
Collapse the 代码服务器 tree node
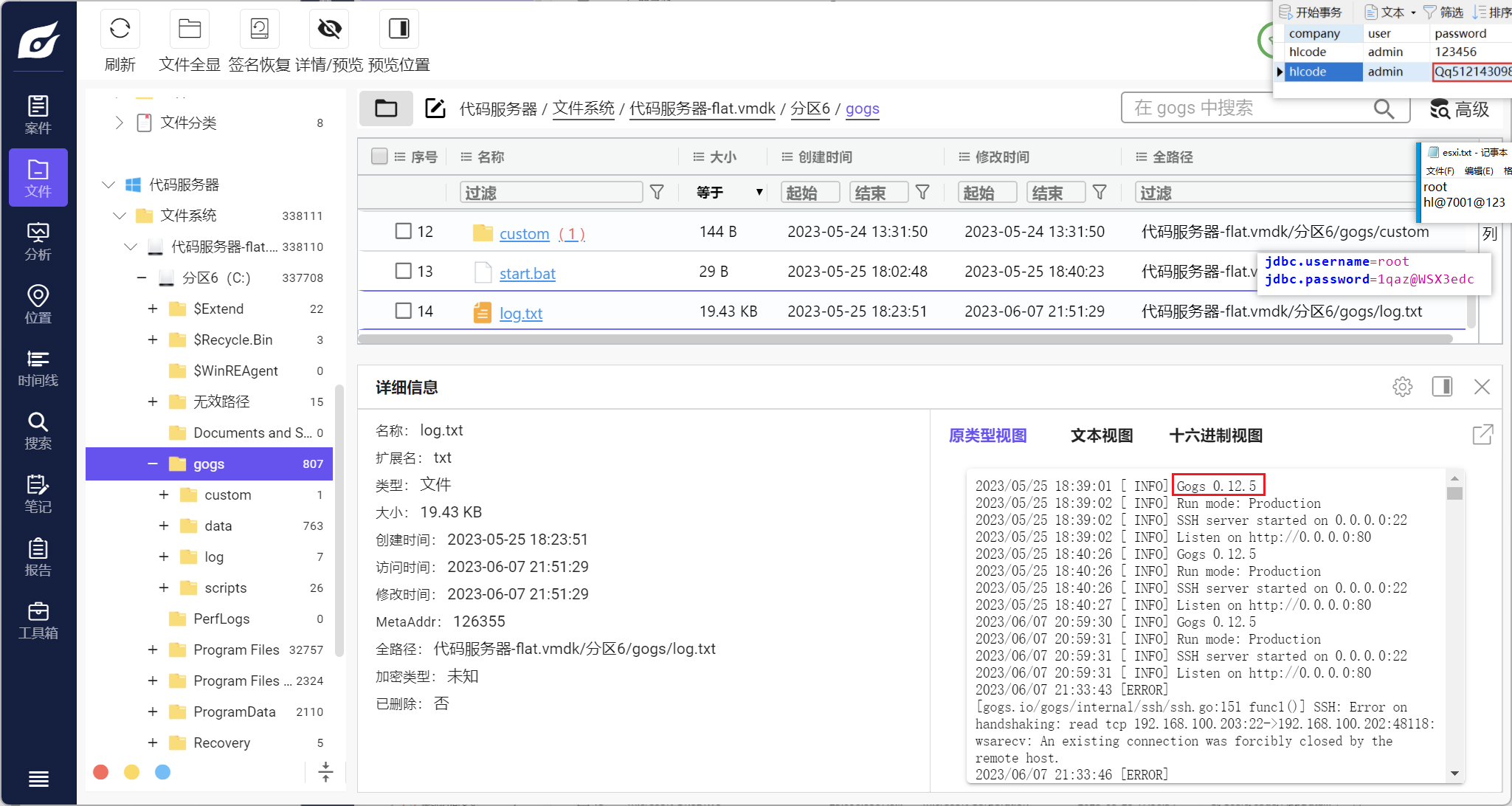(108, 185)
